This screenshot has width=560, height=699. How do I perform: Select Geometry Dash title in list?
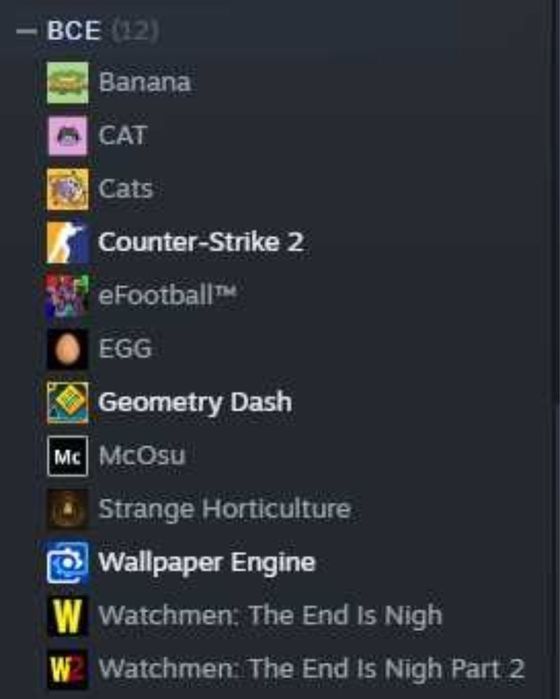click(x=195, y=403)
